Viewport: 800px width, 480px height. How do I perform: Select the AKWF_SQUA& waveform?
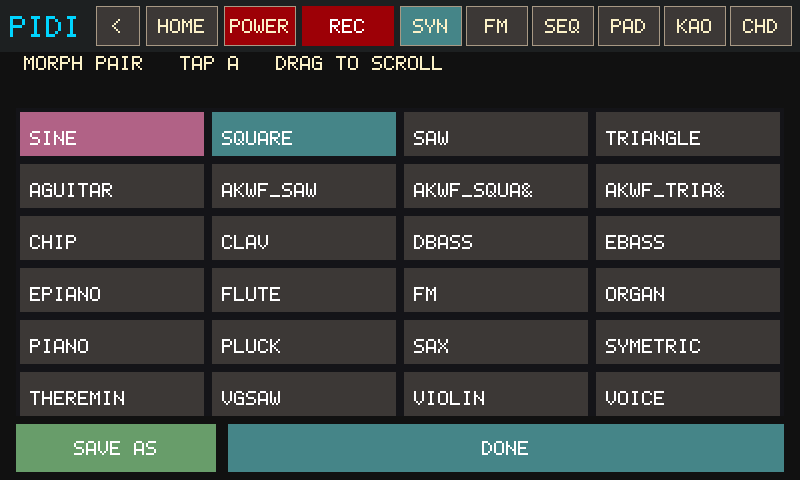(x=496, y=186)
